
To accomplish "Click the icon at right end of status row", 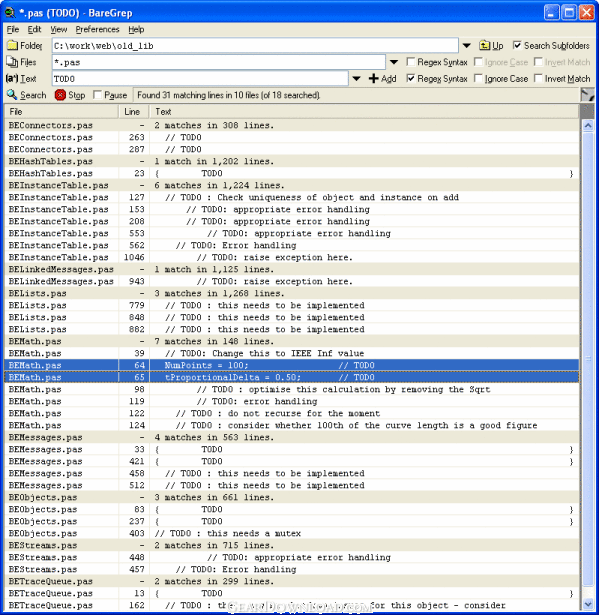I will tap(587, 95).
